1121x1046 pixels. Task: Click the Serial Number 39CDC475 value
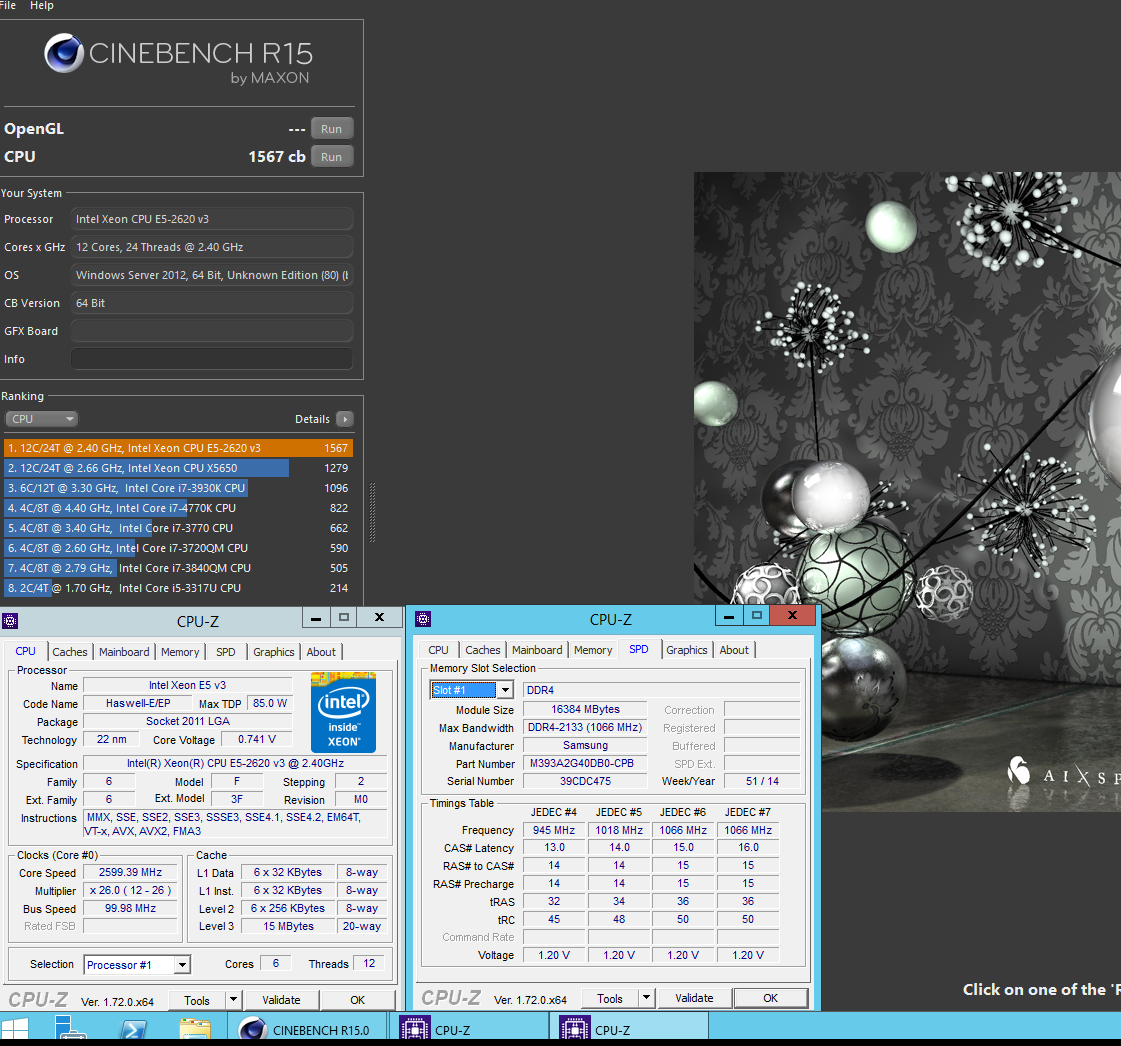[x=585, y=781]
